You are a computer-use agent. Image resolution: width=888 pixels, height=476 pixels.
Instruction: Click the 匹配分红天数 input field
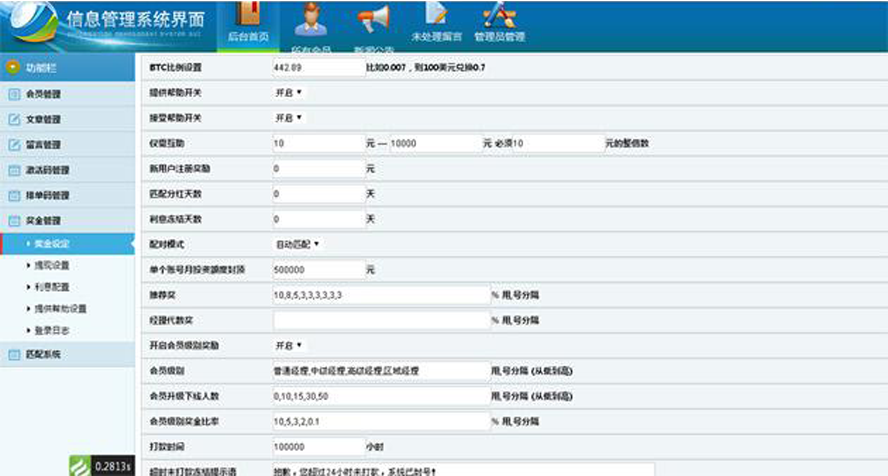pos(319,194)
